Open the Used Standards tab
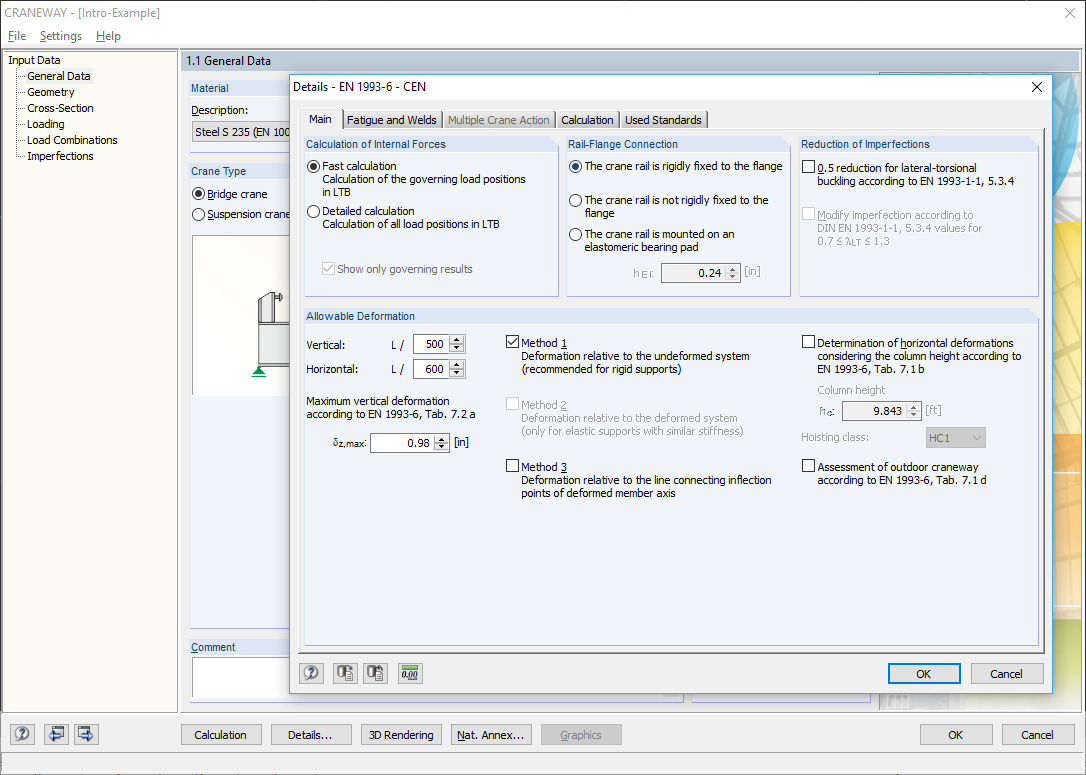Image resolution: width=1086 pixels, height=775 pixels. tap(663, 118)
